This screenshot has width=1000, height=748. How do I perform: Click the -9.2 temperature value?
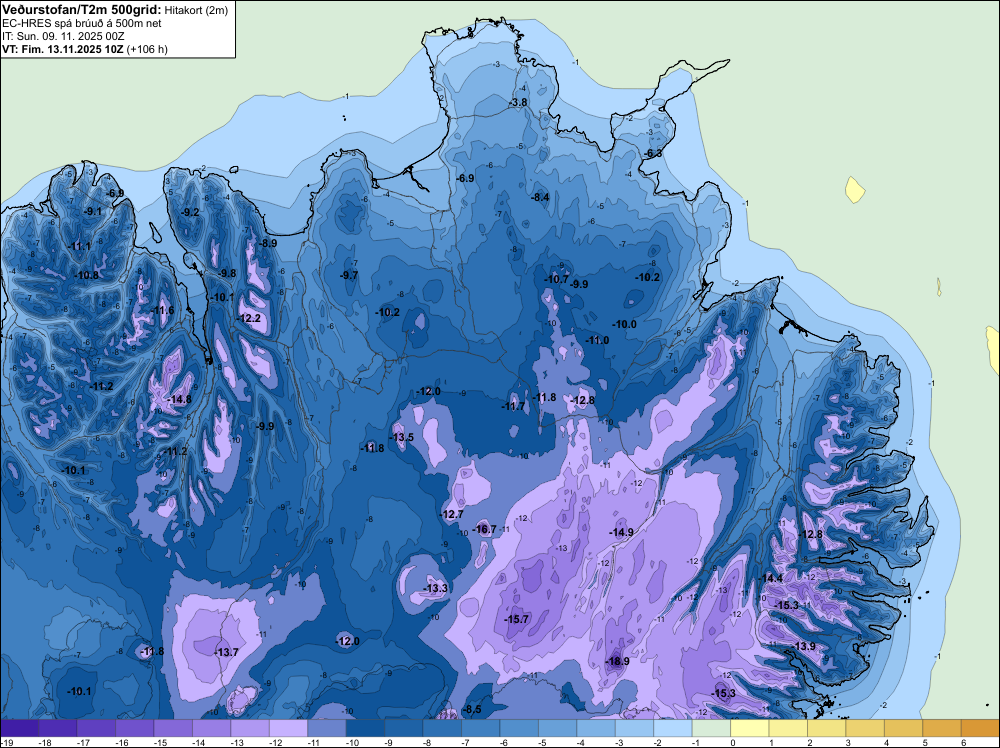click(190, 212)
